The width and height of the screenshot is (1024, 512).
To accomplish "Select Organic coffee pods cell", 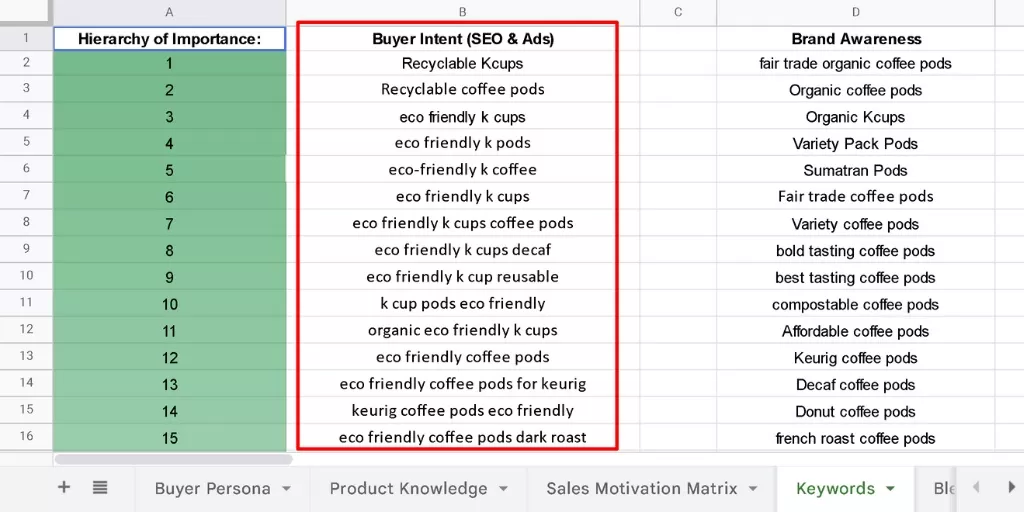I will coord(856,90).
